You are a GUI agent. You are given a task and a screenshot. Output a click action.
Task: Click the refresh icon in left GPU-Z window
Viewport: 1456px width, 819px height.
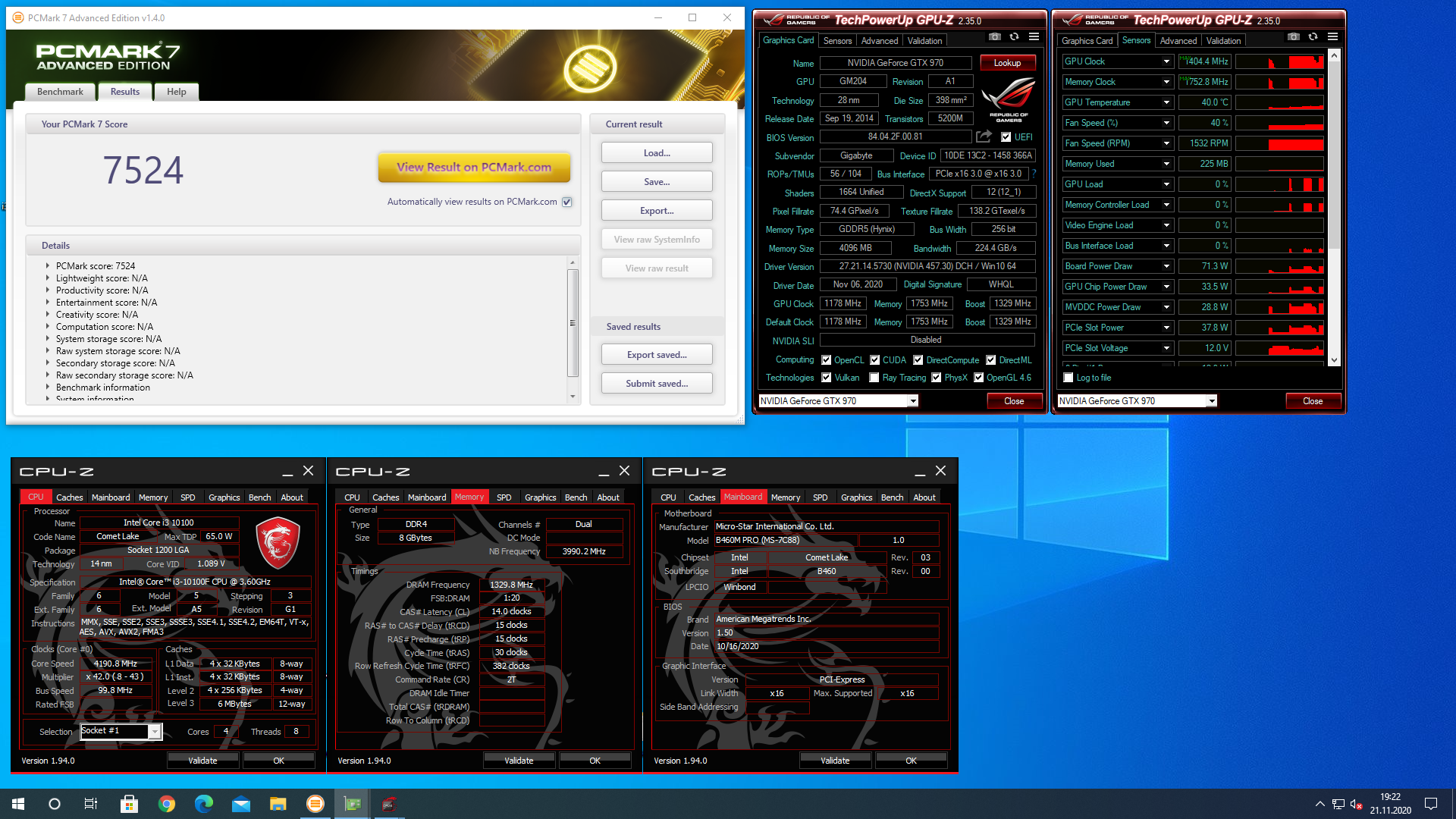1014,36
